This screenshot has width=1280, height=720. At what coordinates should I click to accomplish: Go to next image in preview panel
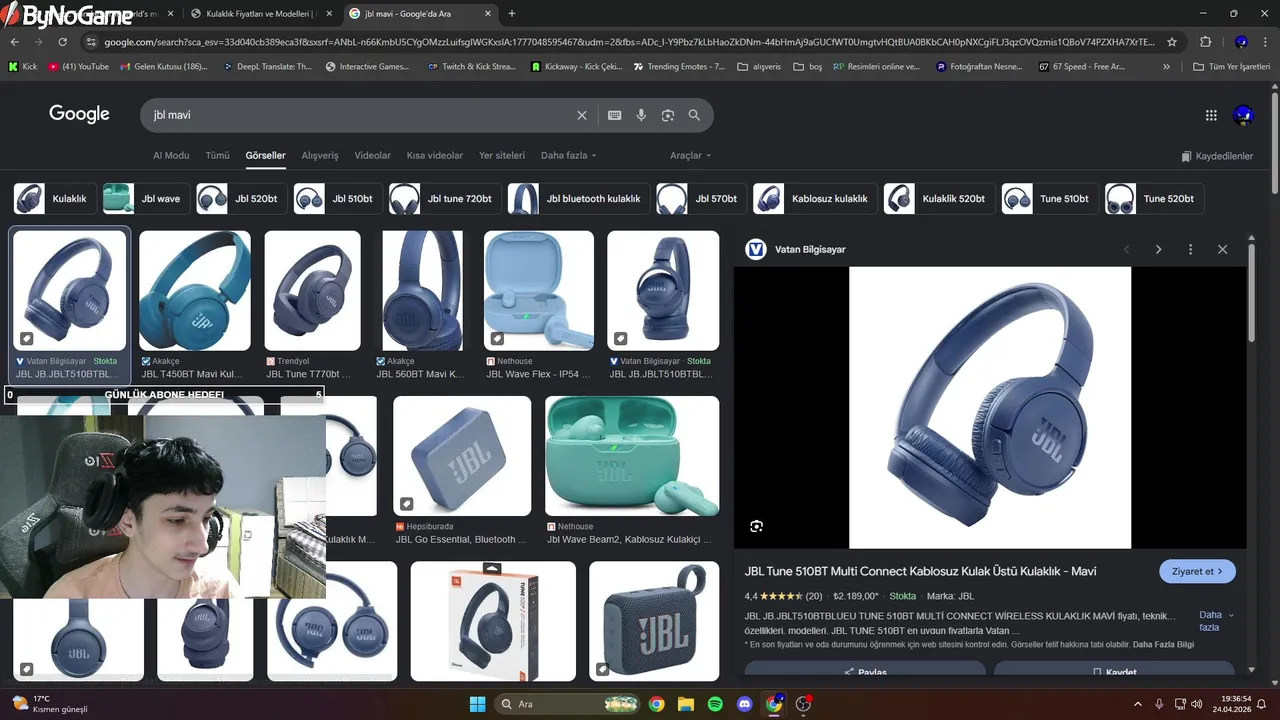click(1158, 249)
